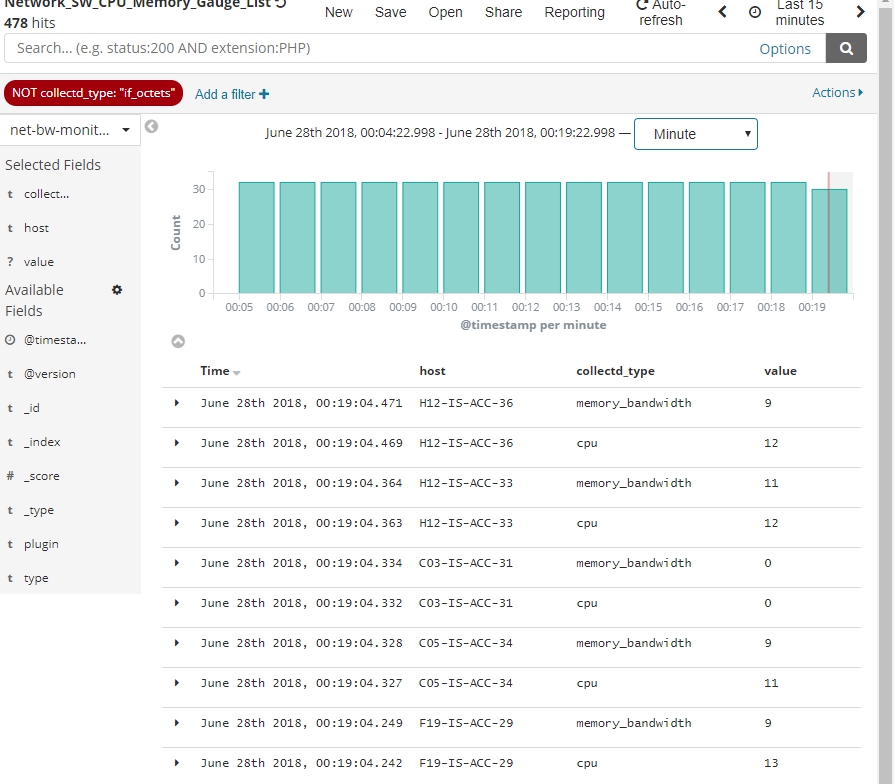This screenshot has width=894, height=784.
Task: Toggle the NOT collectd_type filter pill
Action: [x=93, y=92]
